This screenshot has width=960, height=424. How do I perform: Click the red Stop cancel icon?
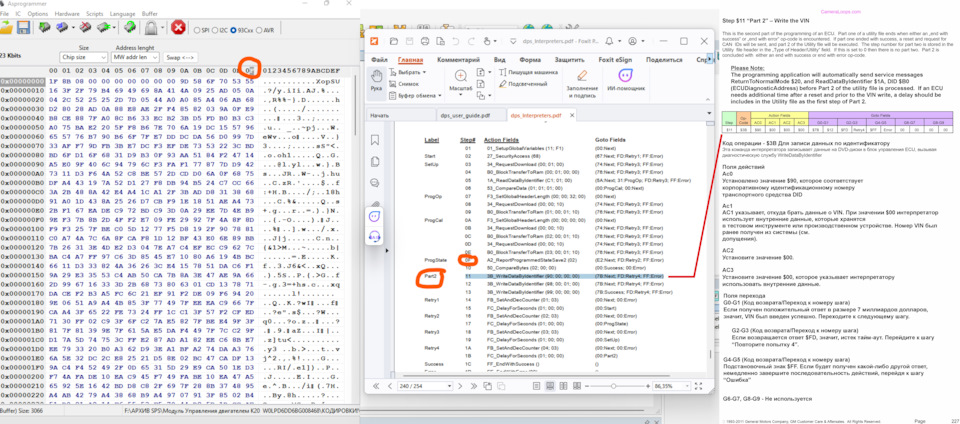pos(178,27)
